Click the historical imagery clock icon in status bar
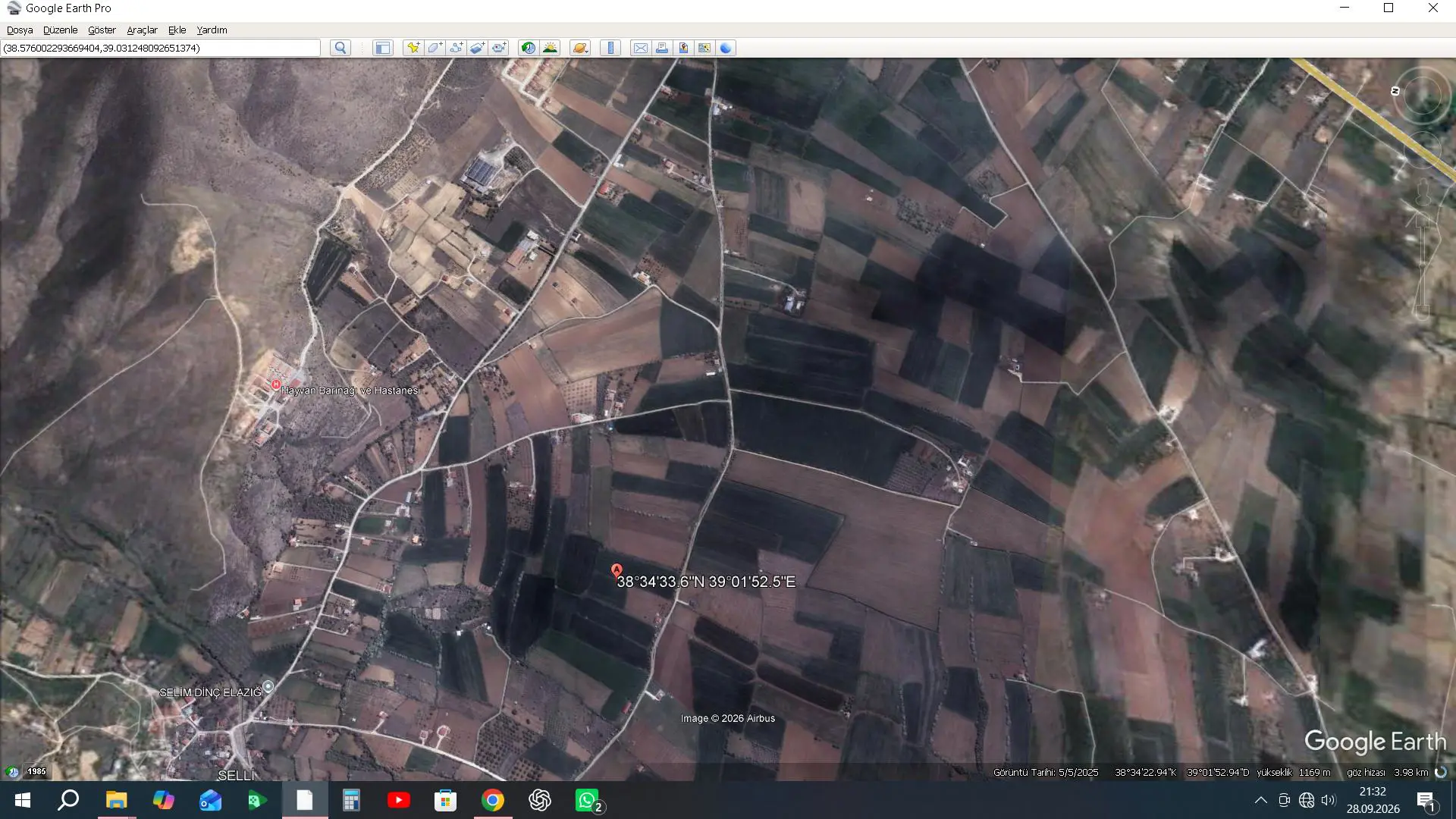 click(12, 771)
